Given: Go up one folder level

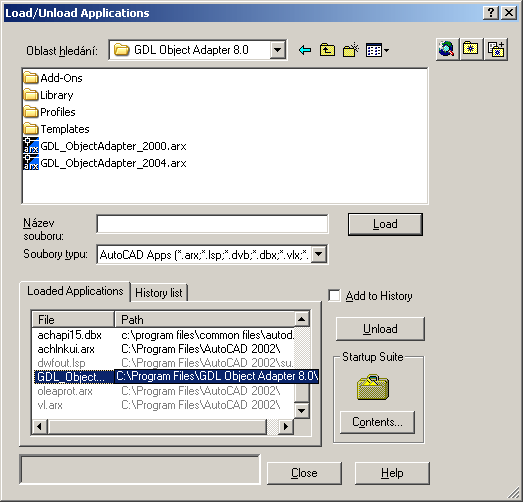Looking at the screenshot, I should tap(327, 50).
